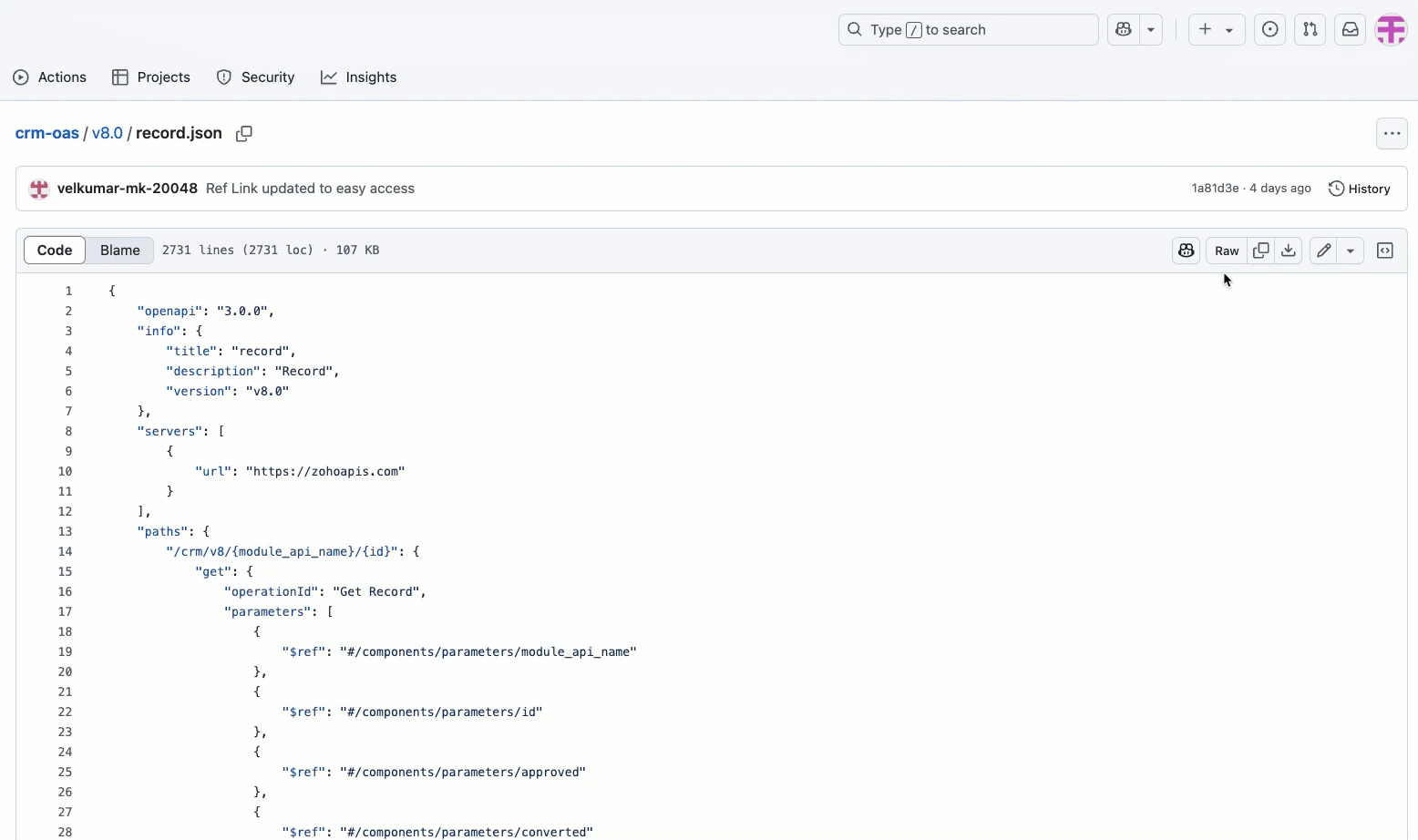Open the Security tab
This screenshot has height=840, width=1418.
point(256,77)
